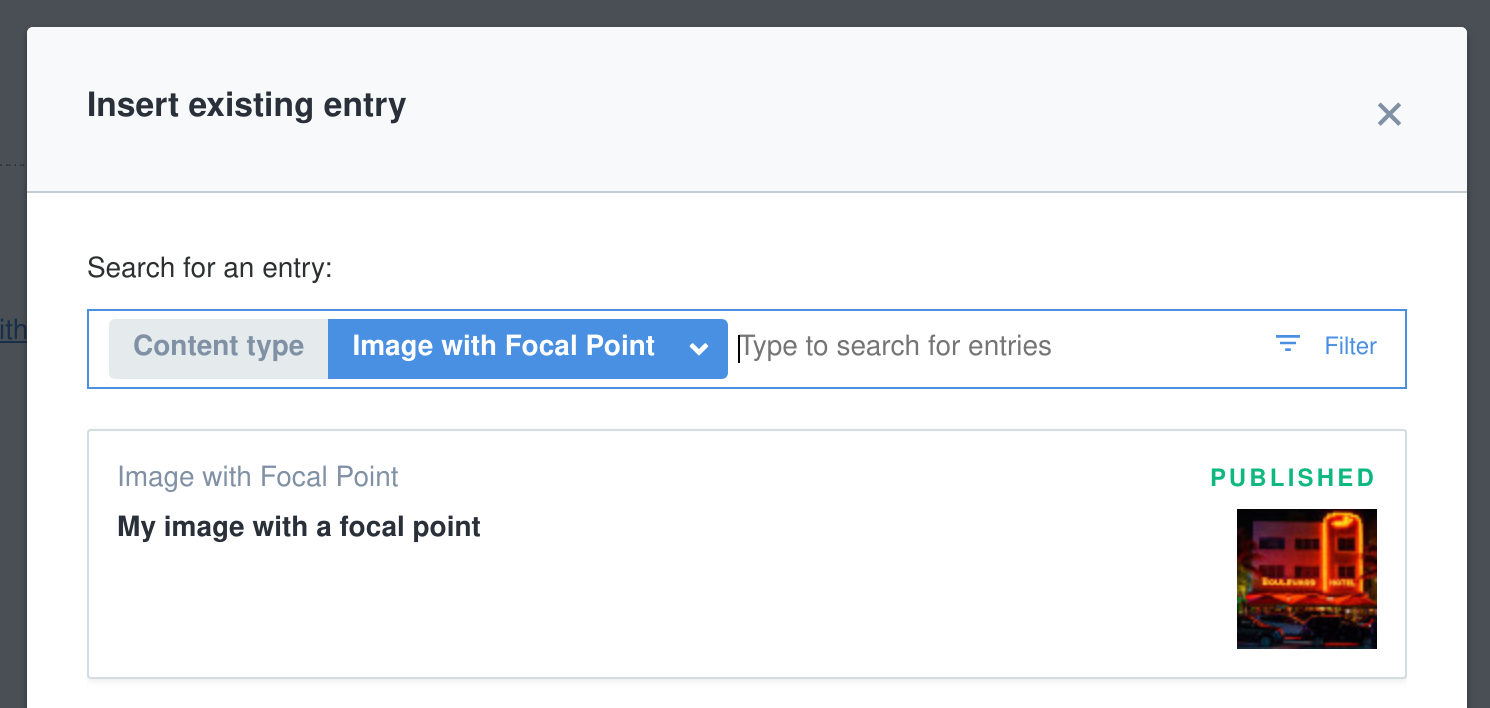Close the Insert existing entry dialog
This screenshot has height=708, width=1490.
pyautogui.click(x=1389, y=114)
